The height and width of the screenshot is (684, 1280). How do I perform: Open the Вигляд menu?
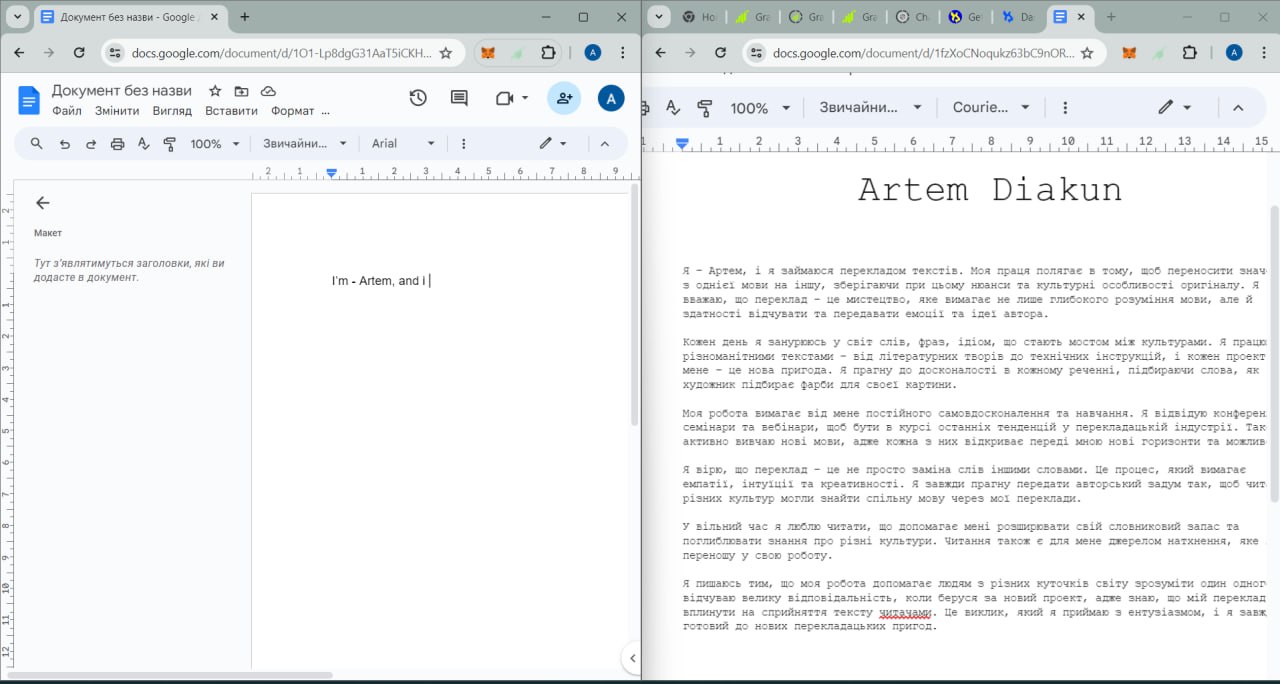point(172,111)
